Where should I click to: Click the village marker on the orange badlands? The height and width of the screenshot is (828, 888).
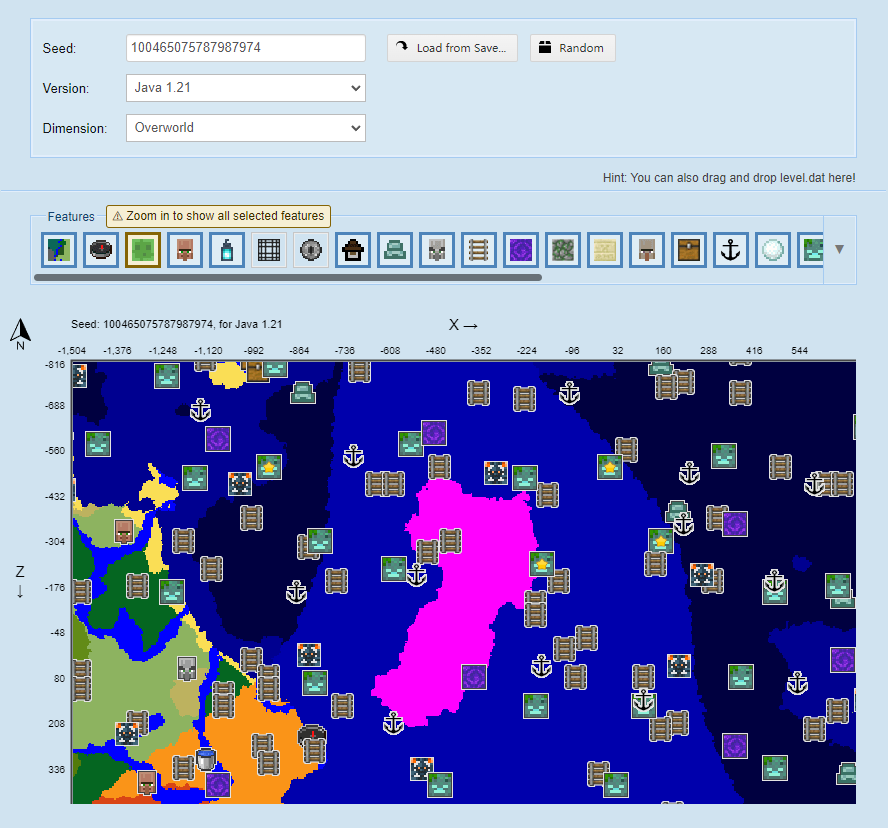tap(147, 782)
